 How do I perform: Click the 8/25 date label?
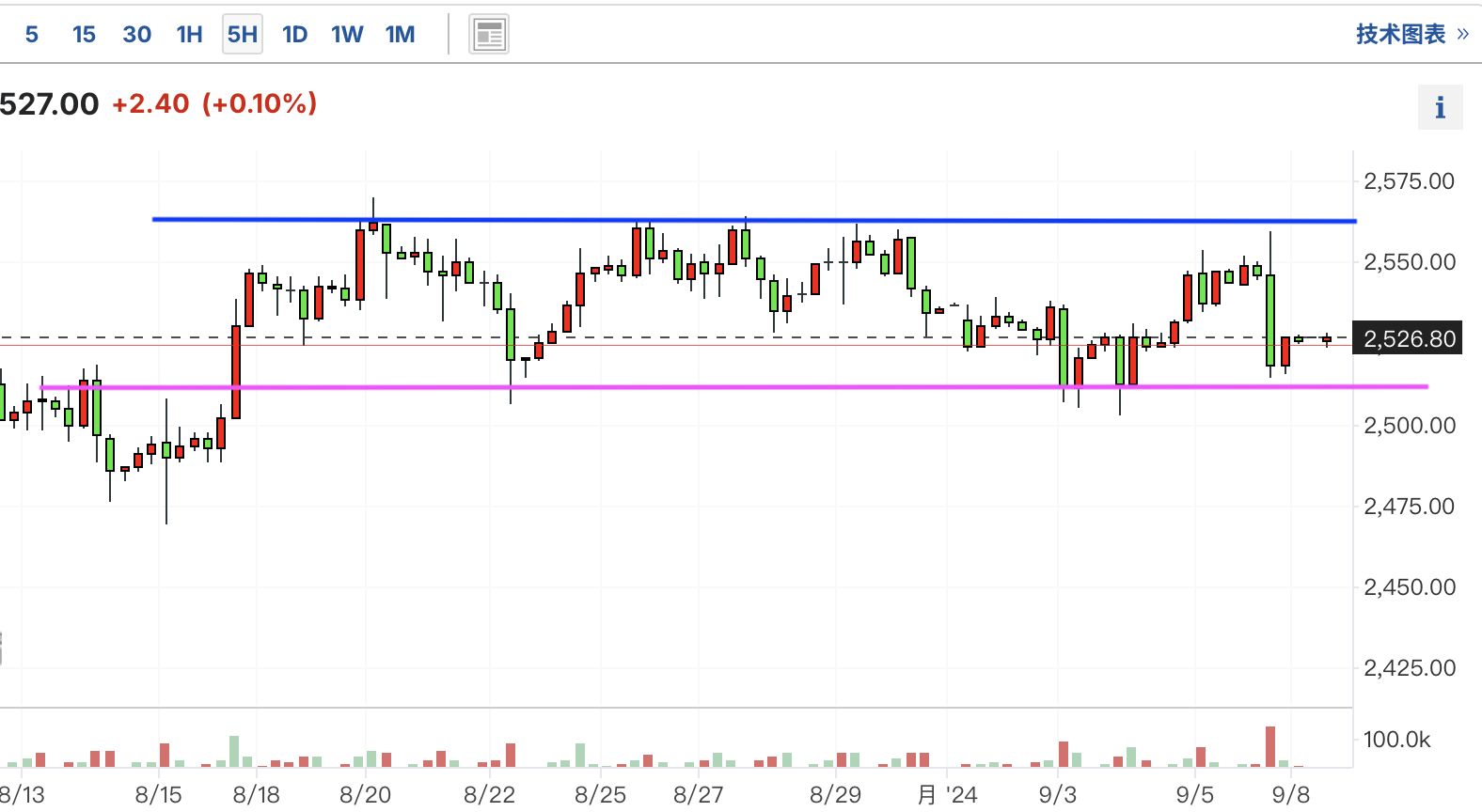click(x=600, y=795)
